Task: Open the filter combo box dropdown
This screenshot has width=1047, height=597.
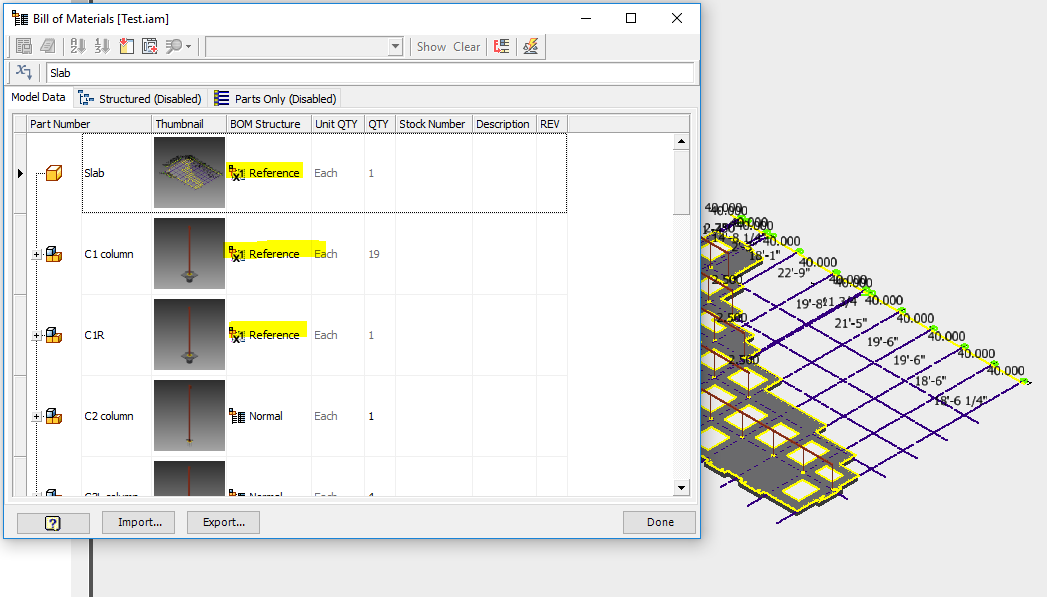Action: tap(394, 46)
